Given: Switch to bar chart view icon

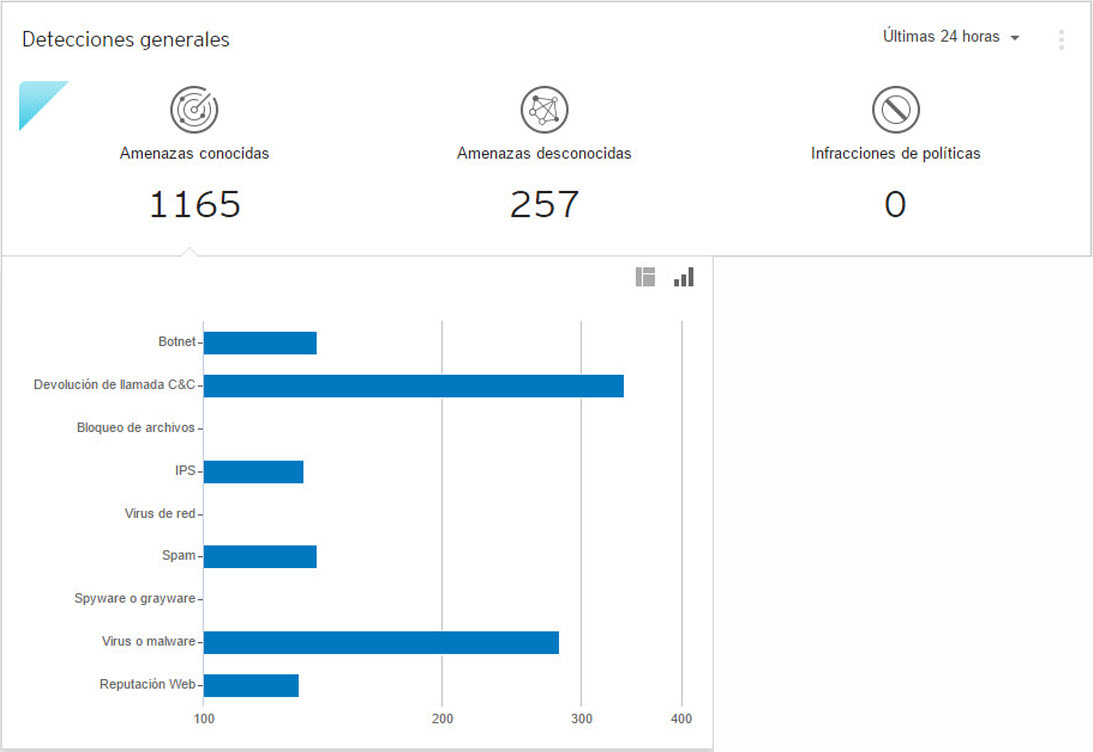Looking at the screenshot, I should click(684, 277).
